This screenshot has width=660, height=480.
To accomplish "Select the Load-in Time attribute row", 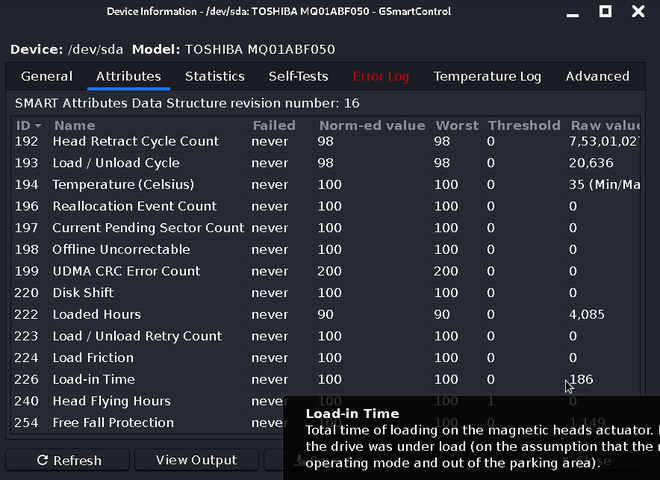I will 93,380.
